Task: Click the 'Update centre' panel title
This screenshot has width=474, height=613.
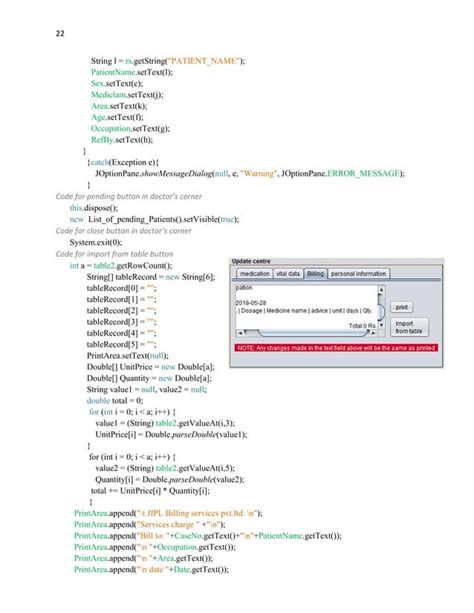Action: click(251, 261)
